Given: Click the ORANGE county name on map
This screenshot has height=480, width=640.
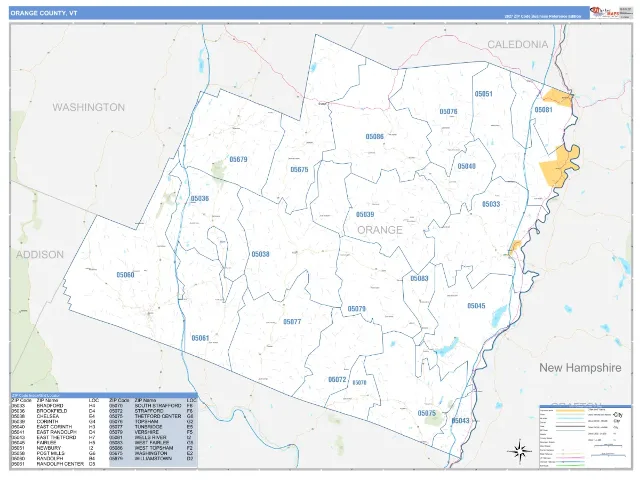Looking at the screenshot, I should 380,230.
